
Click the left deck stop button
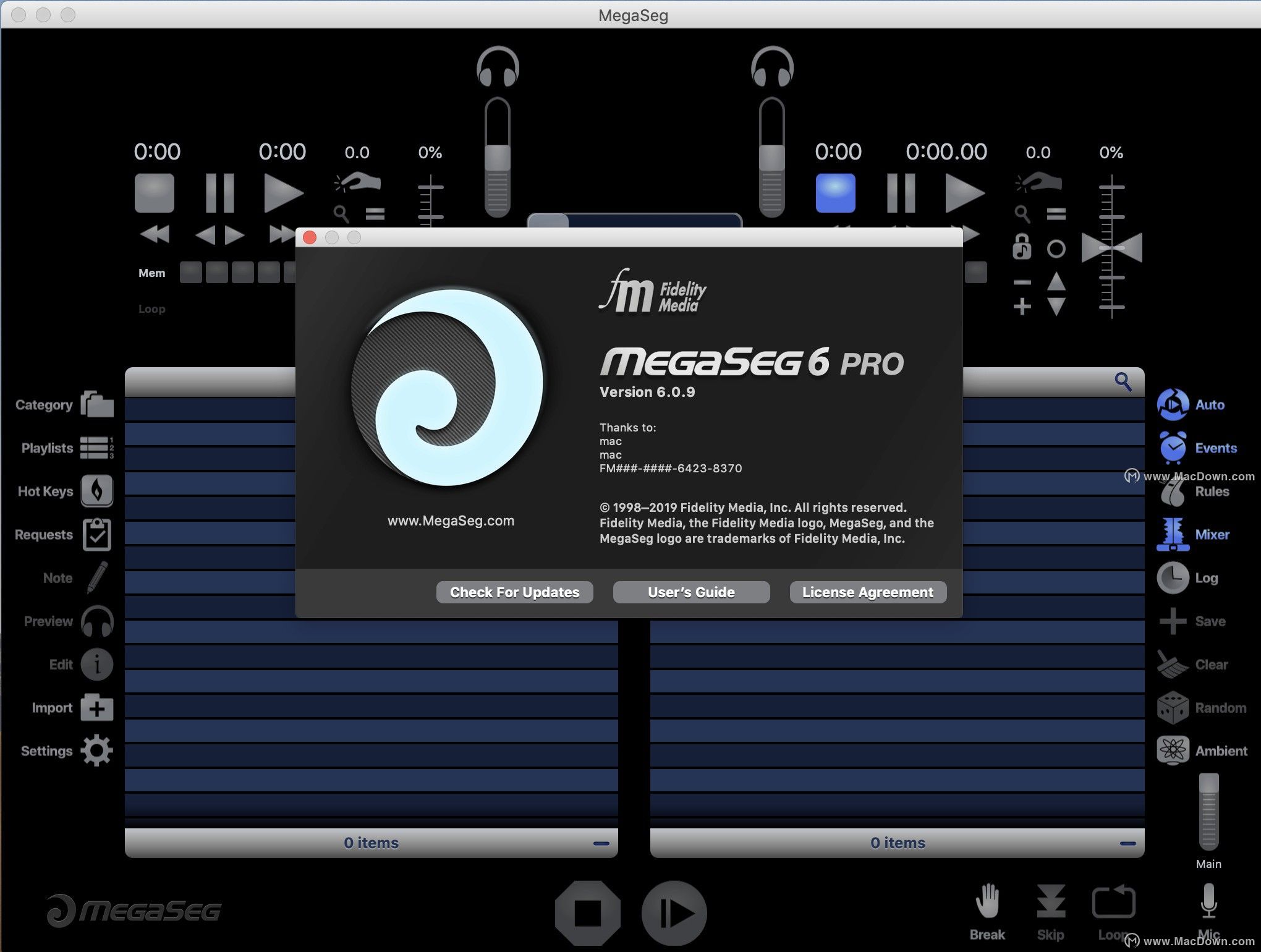point(155,193)
